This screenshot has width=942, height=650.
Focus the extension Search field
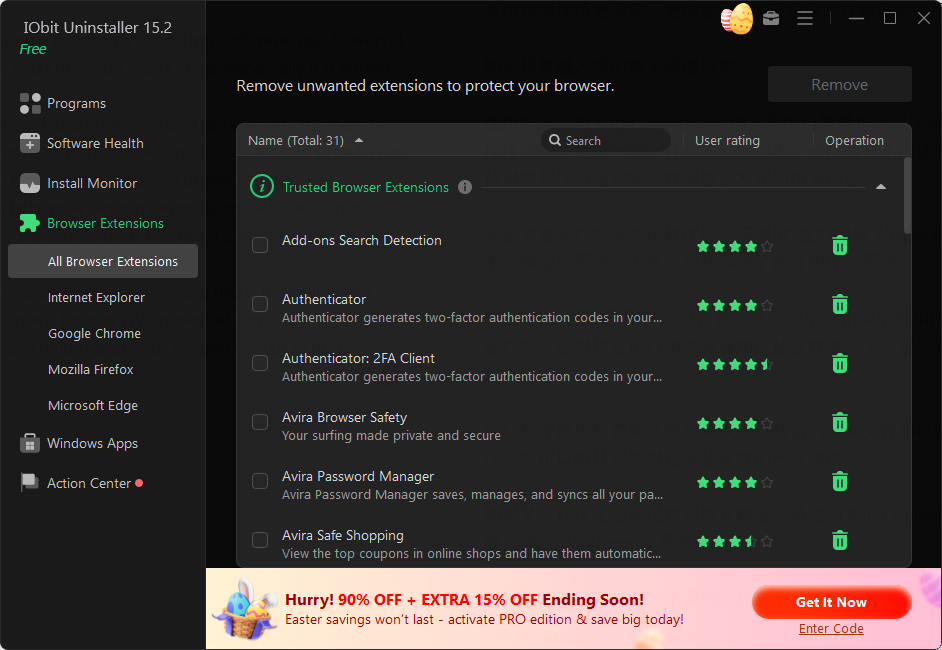point(612,141)
